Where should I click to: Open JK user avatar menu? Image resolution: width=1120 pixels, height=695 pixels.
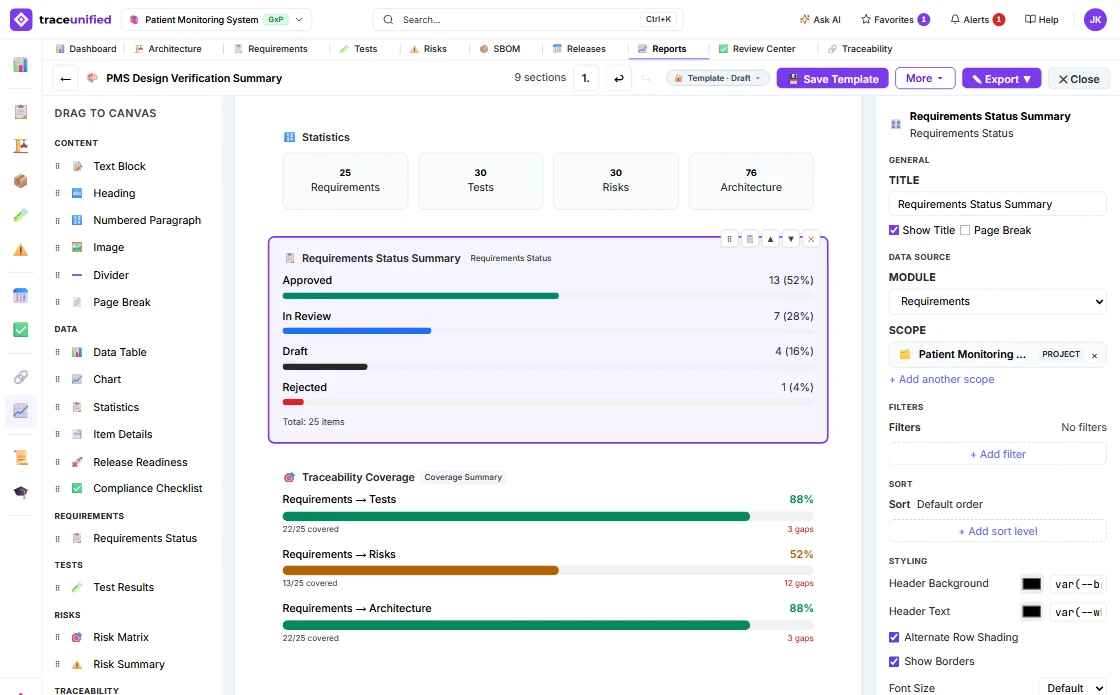pos(1095,19)
